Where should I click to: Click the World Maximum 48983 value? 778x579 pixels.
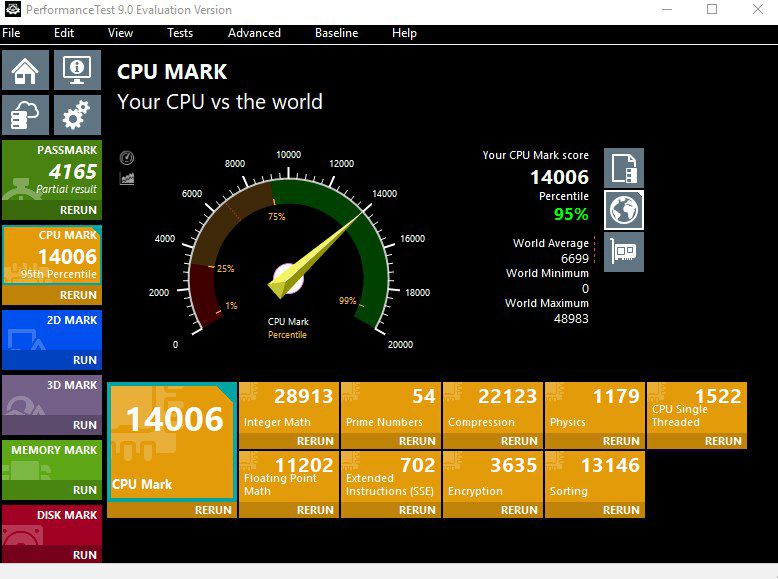pyautogui.click(x=571, y=319)
